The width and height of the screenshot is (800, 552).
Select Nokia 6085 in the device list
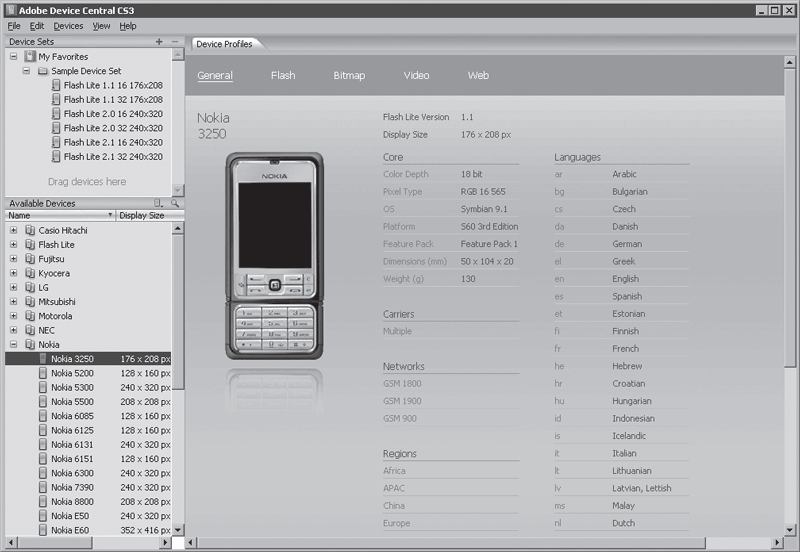pos(88,416)
